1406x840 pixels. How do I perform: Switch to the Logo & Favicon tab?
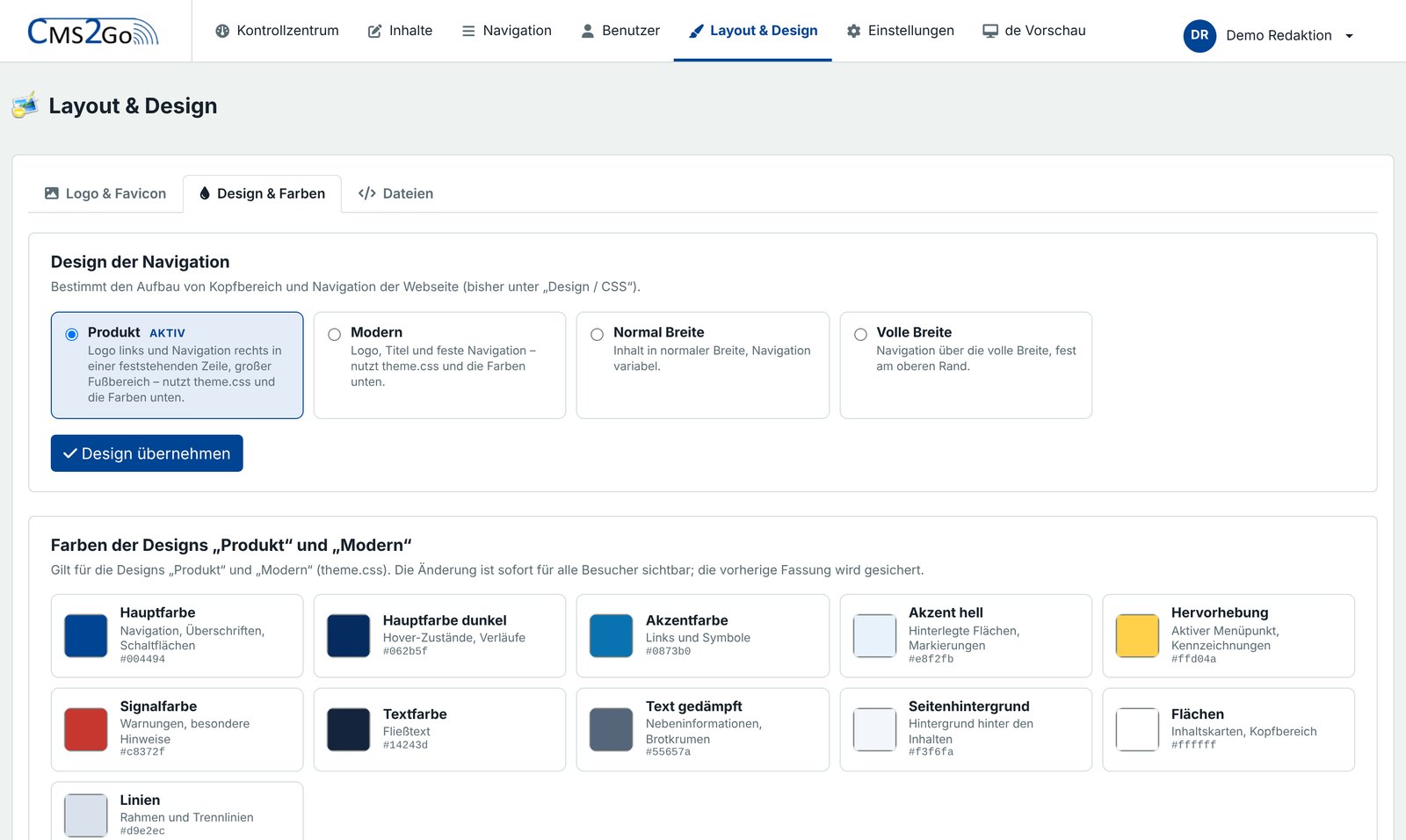point(105,193)
